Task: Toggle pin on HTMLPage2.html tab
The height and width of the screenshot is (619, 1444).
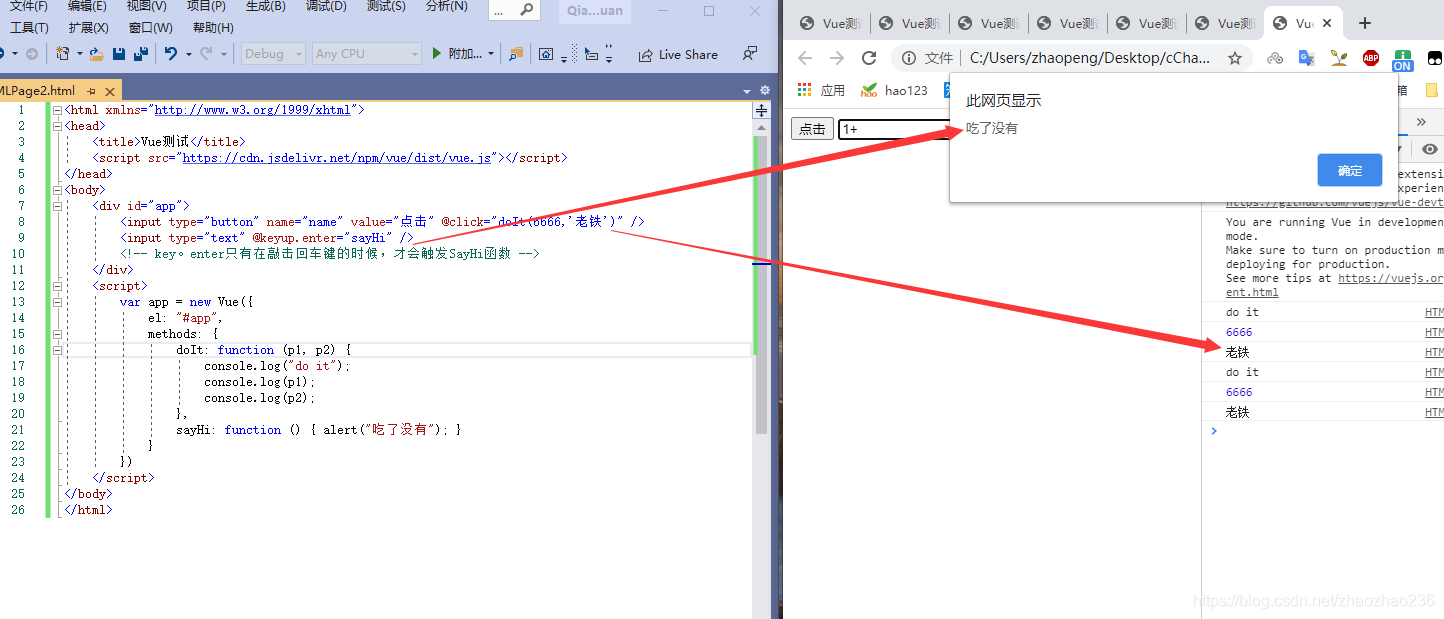Action: (x=92, y=91)
